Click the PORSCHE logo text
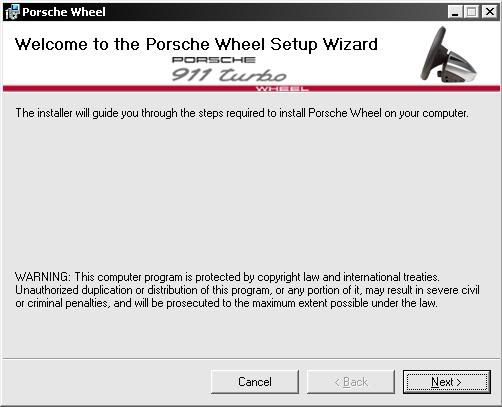502x407 pixels. (214, 60)
